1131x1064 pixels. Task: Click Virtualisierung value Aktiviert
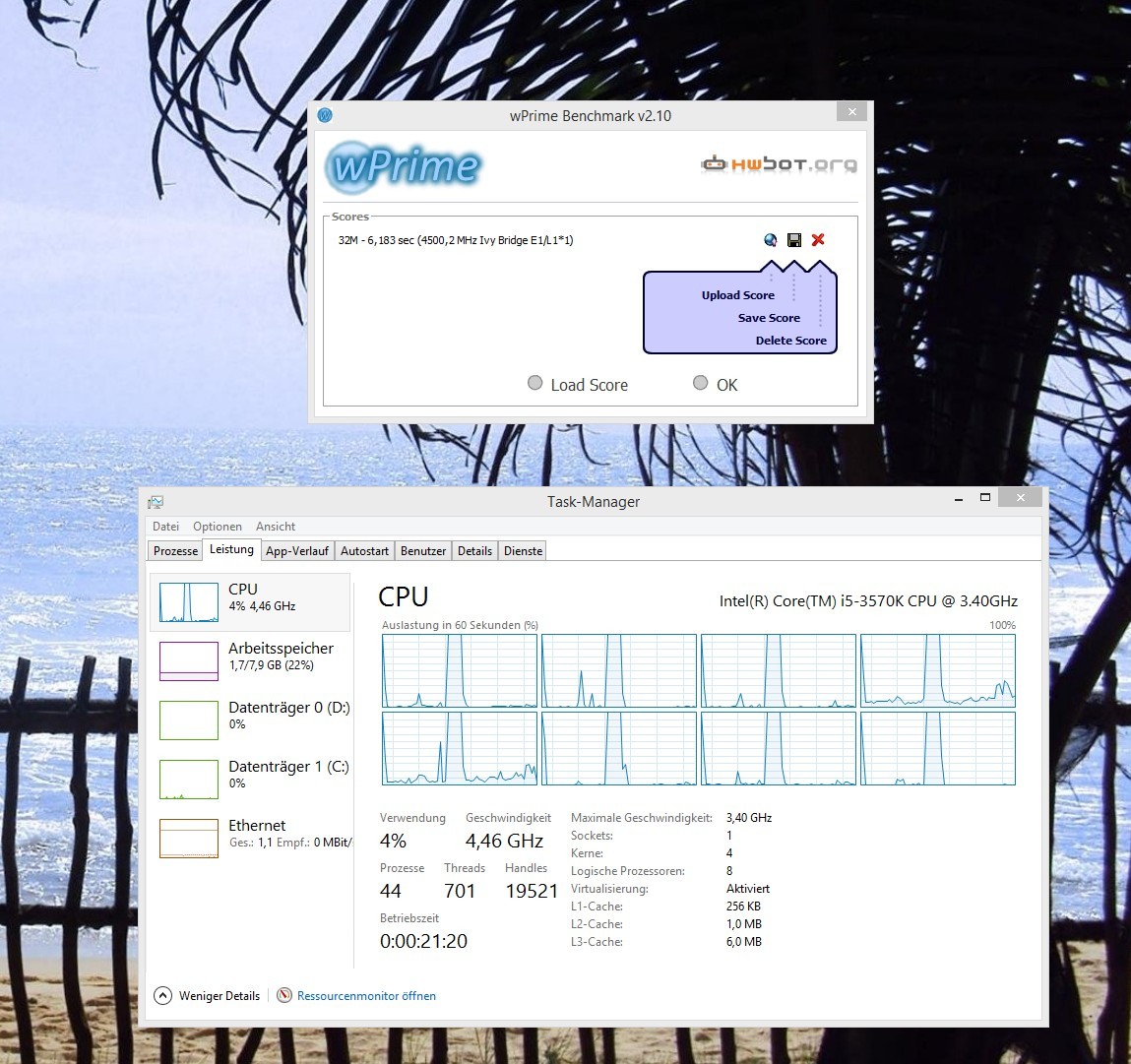click(748, 889)
